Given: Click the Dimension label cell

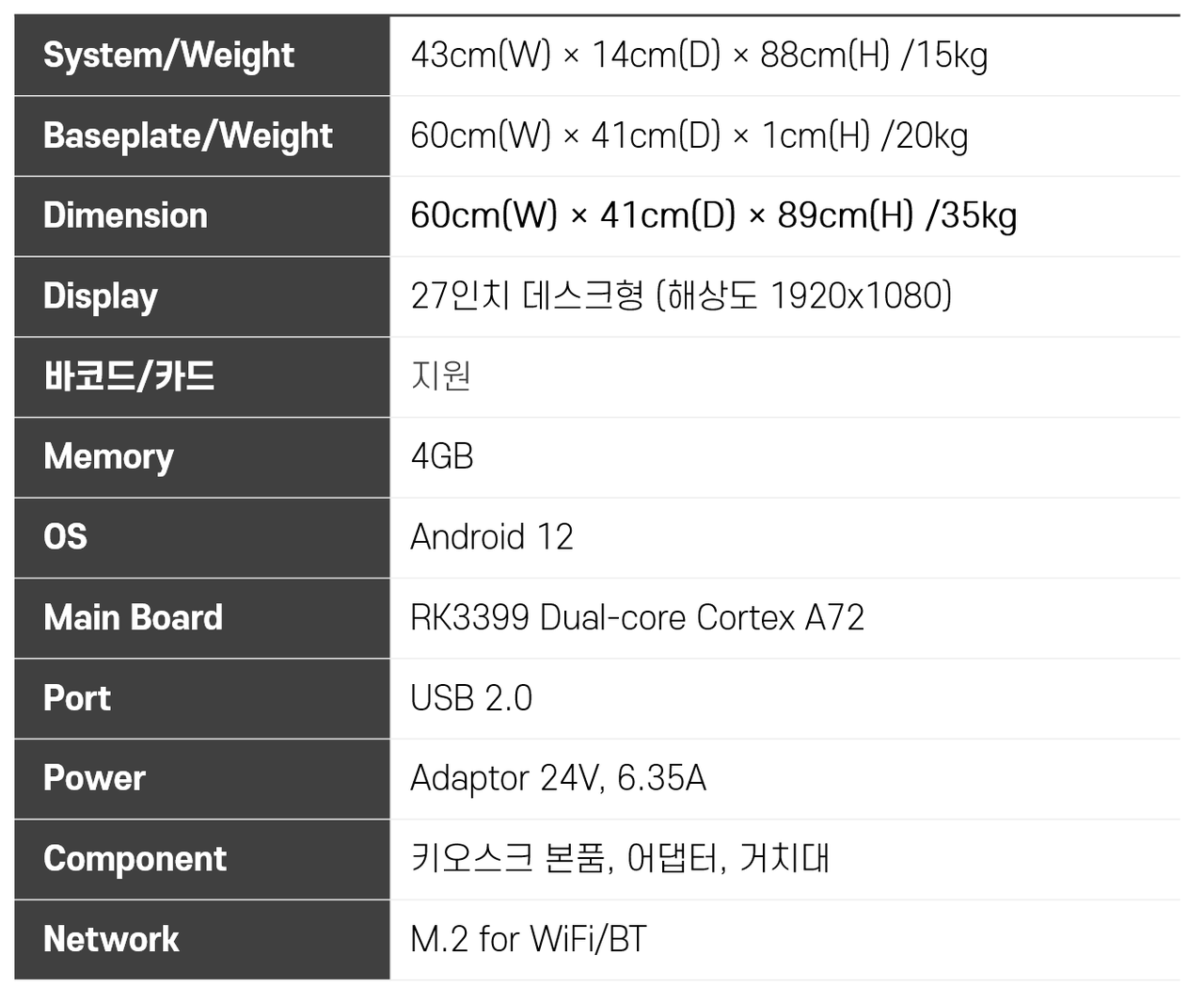Looking at the screenshot, I should click(x=126, y=215).
